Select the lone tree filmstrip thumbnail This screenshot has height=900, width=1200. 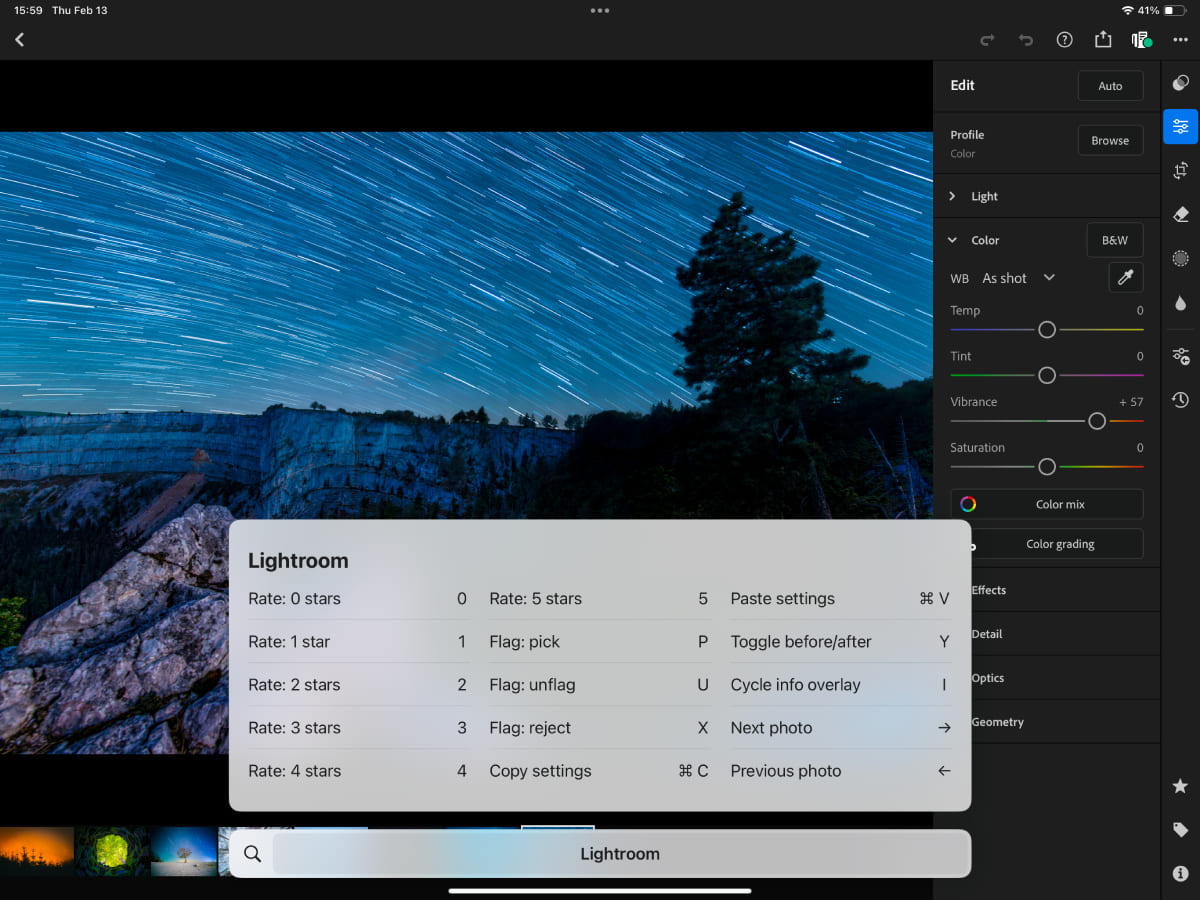tap(184, 851)
